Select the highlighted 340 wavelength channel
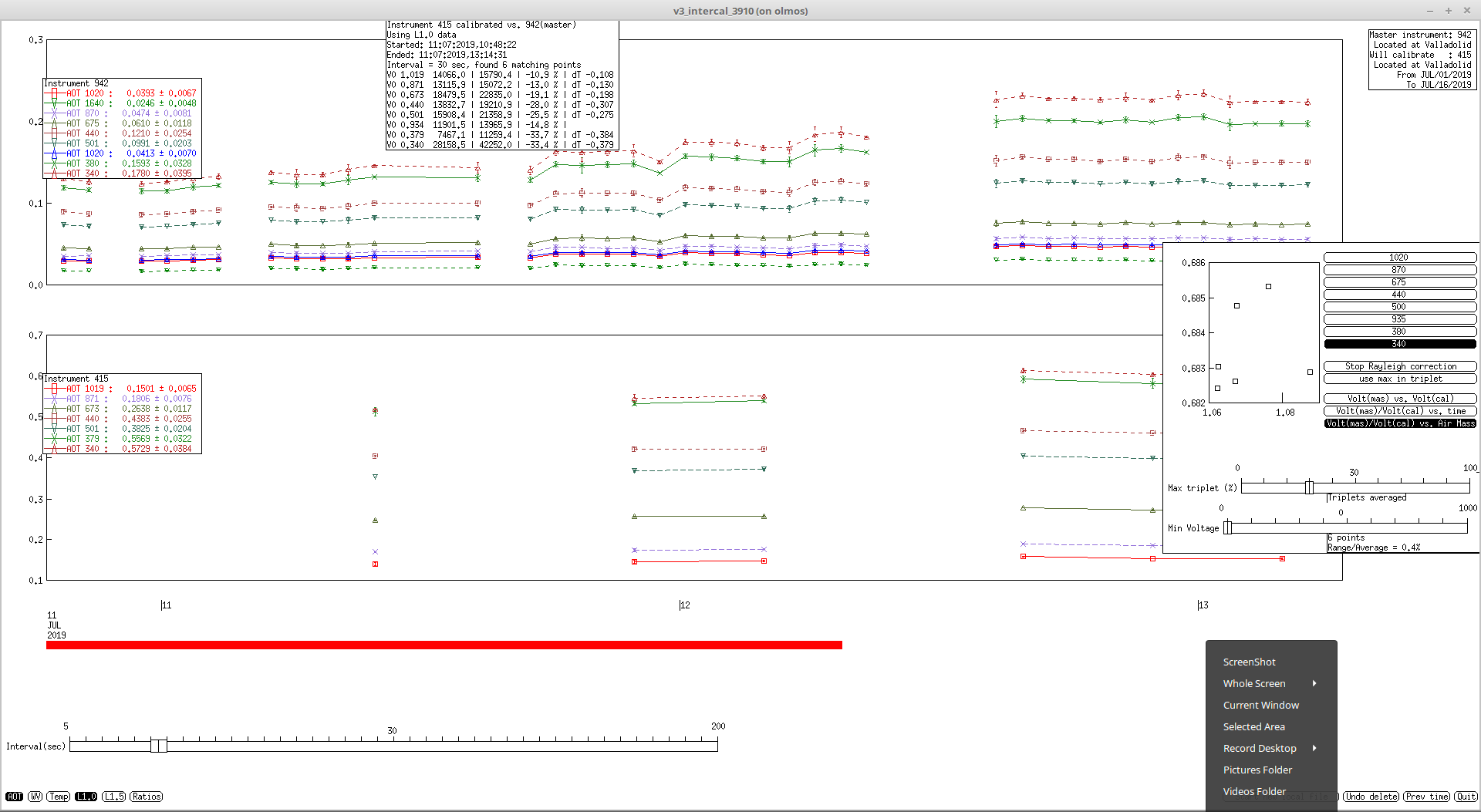Screen dimensions: 1481x812 pyautogui.click(x=1400, y=344)
